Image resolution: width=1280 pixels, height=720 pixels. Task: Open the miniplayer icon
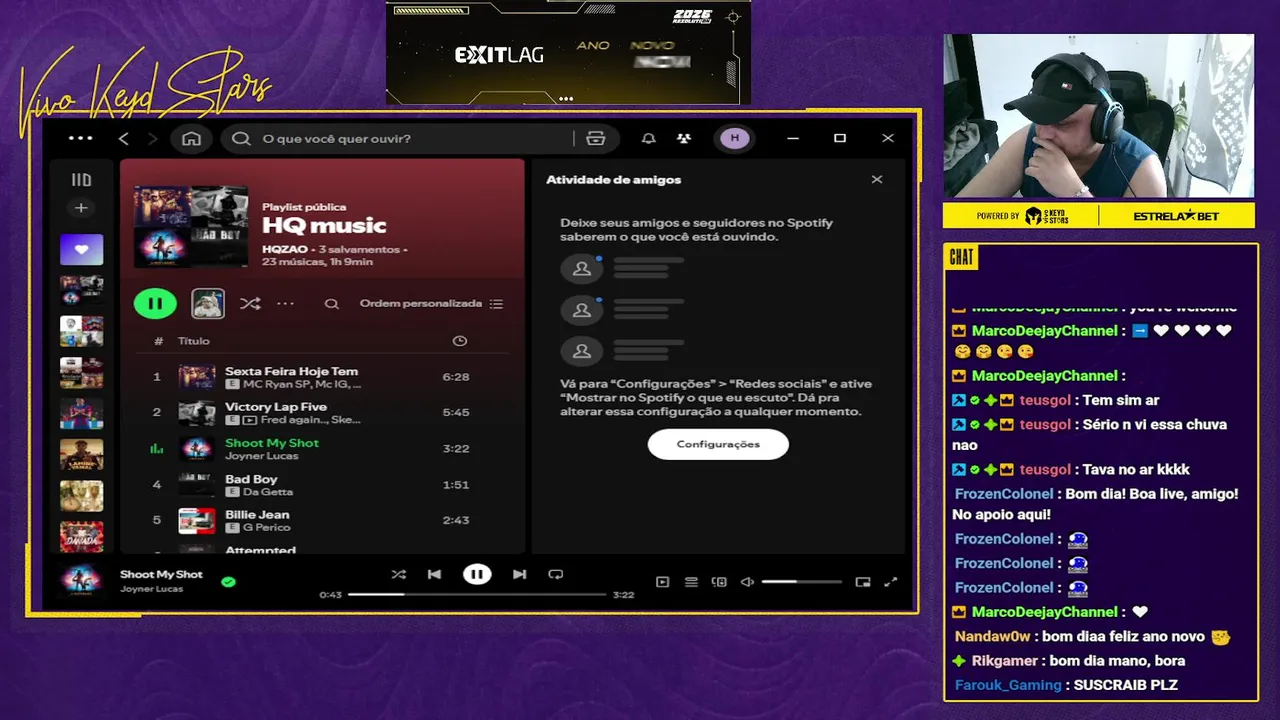pos(863,582)
